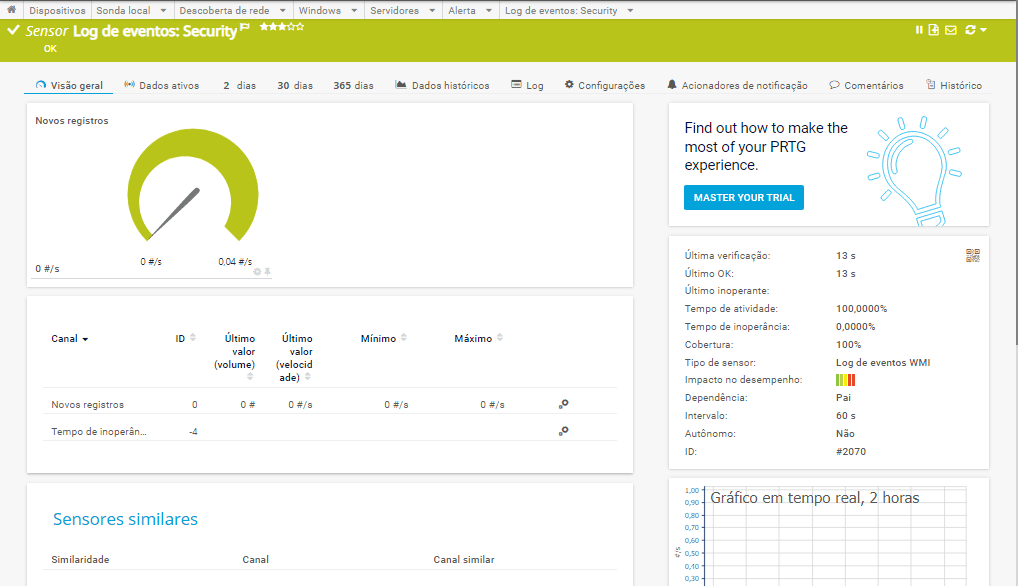Pause the sensor with pause icon
The width and height of the screenshot is (1018, 586).
coord(919,30)
